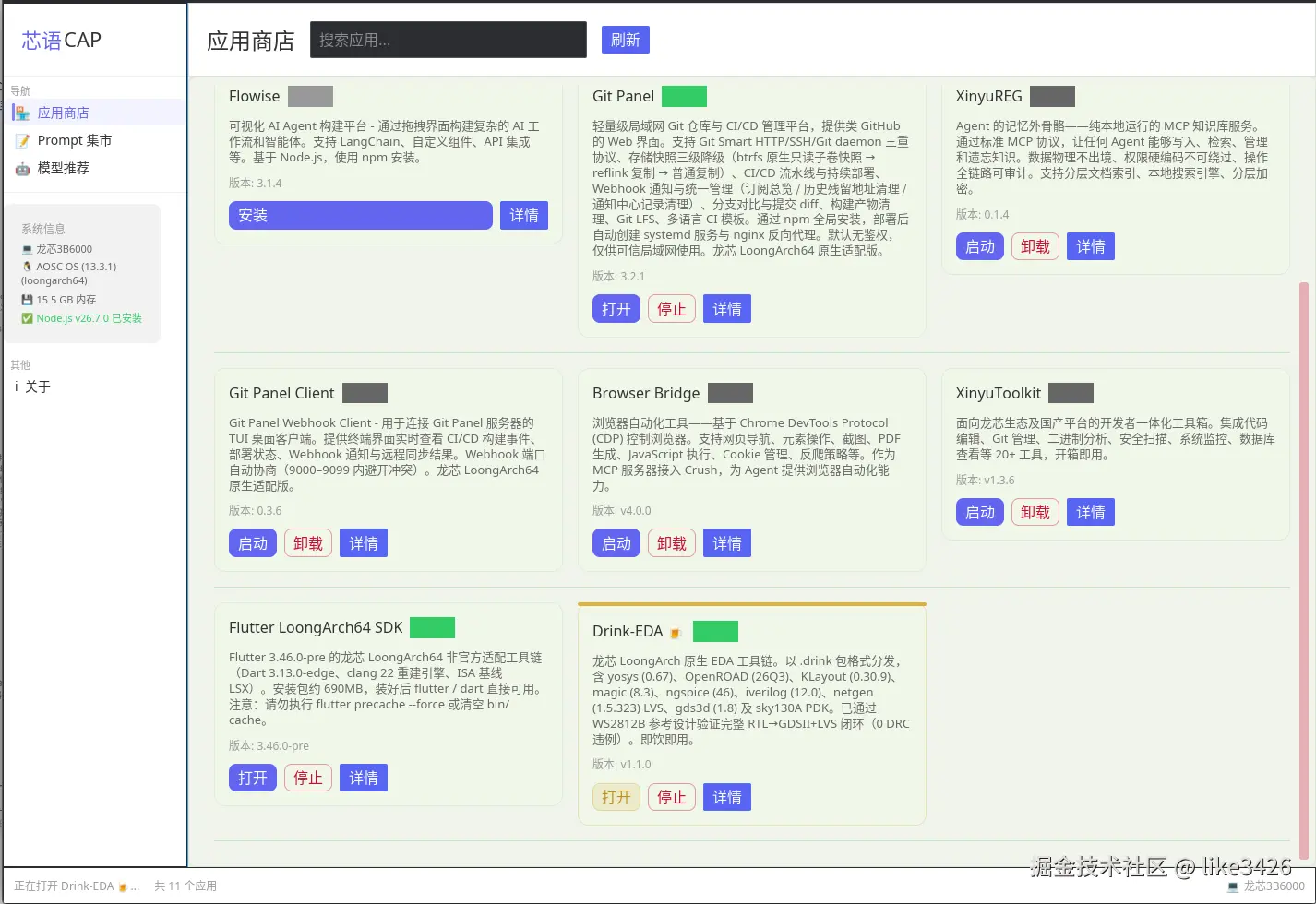This screenshot has height=904, width=1316.
Task: Open 模型推荐 in the sidebar
Action: (x=96, y=168)
